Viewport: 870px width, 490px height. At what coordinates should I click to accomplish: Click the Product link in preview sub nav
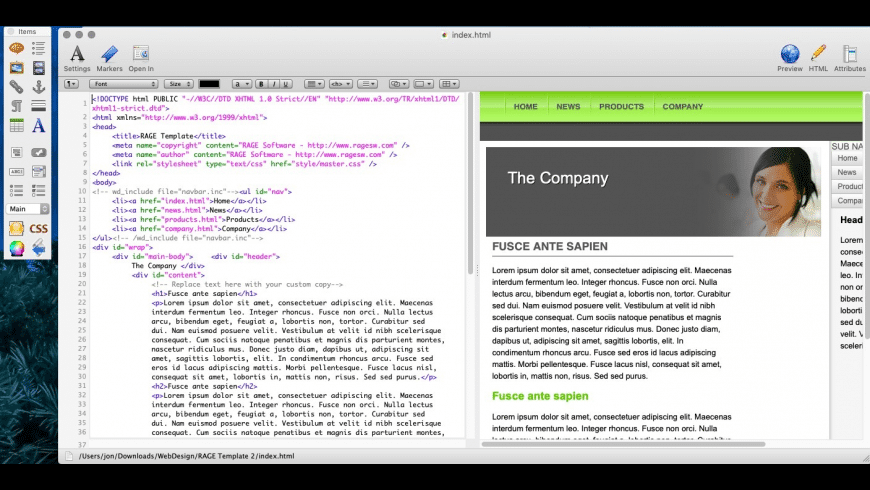pos(847,186)
